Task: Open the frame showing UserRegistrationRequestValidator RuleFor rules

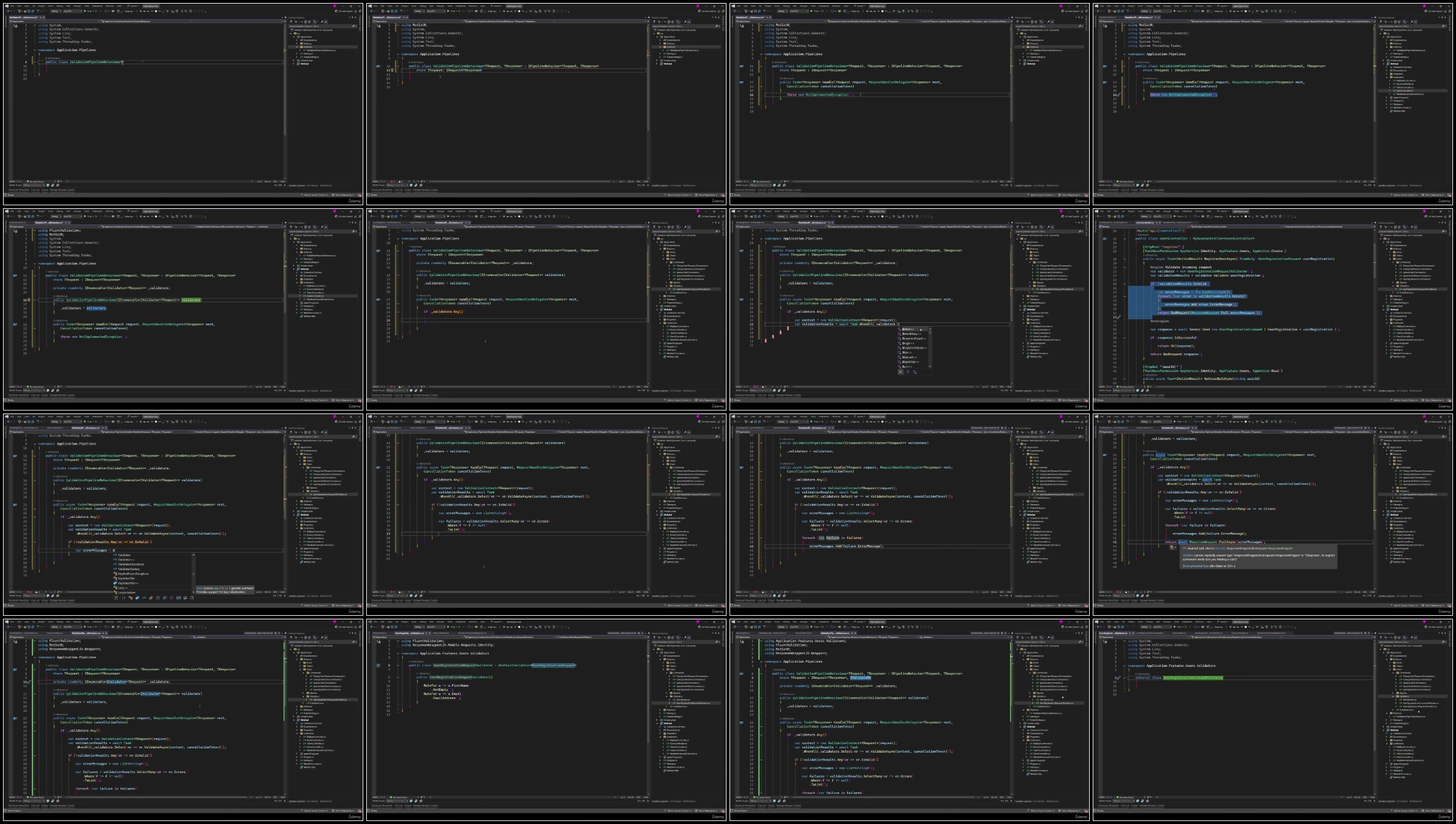Action: point(546,718)
